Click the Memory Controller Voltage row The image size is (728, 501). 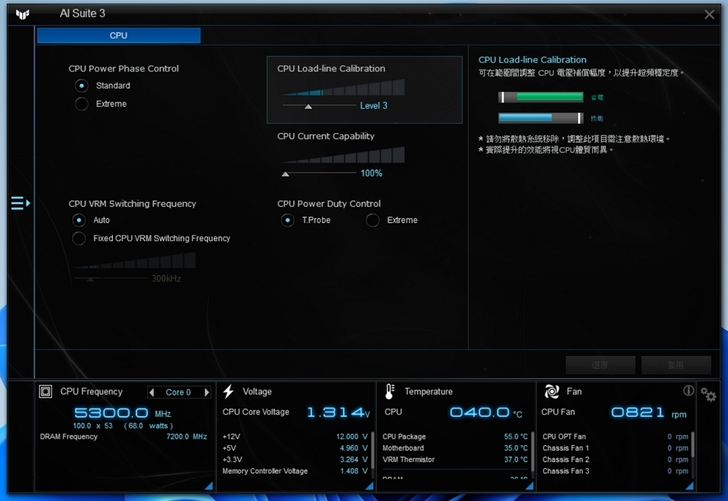(x=295, y=471)
